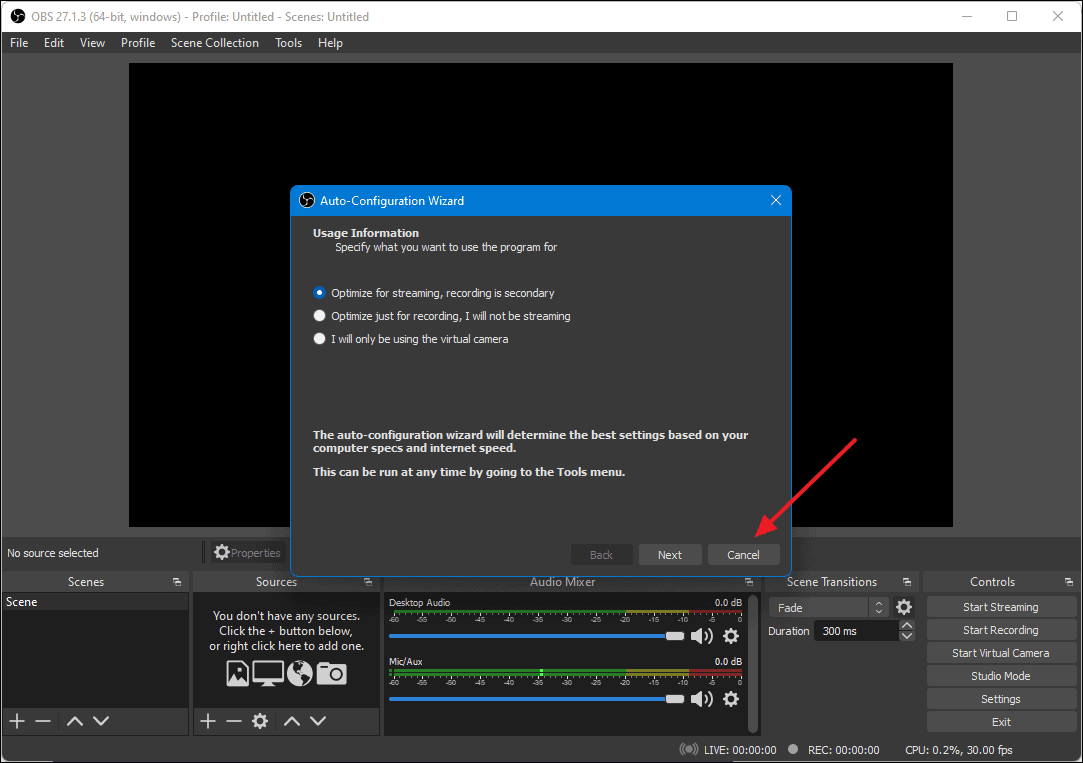Open the Scene Collection menu
Image resolution: width=1083 pixels, height=763 pixels.
tap(215, 43)
